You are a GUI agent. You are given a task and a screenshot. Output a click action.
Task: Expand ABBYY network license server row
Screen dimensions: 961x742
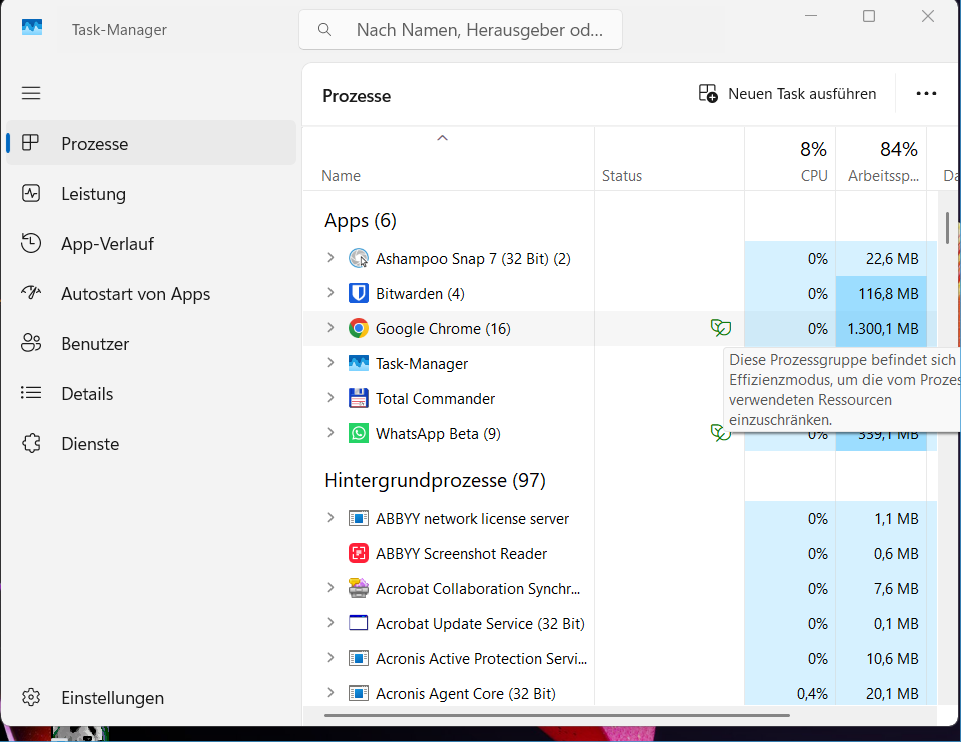tap(331, 518)
